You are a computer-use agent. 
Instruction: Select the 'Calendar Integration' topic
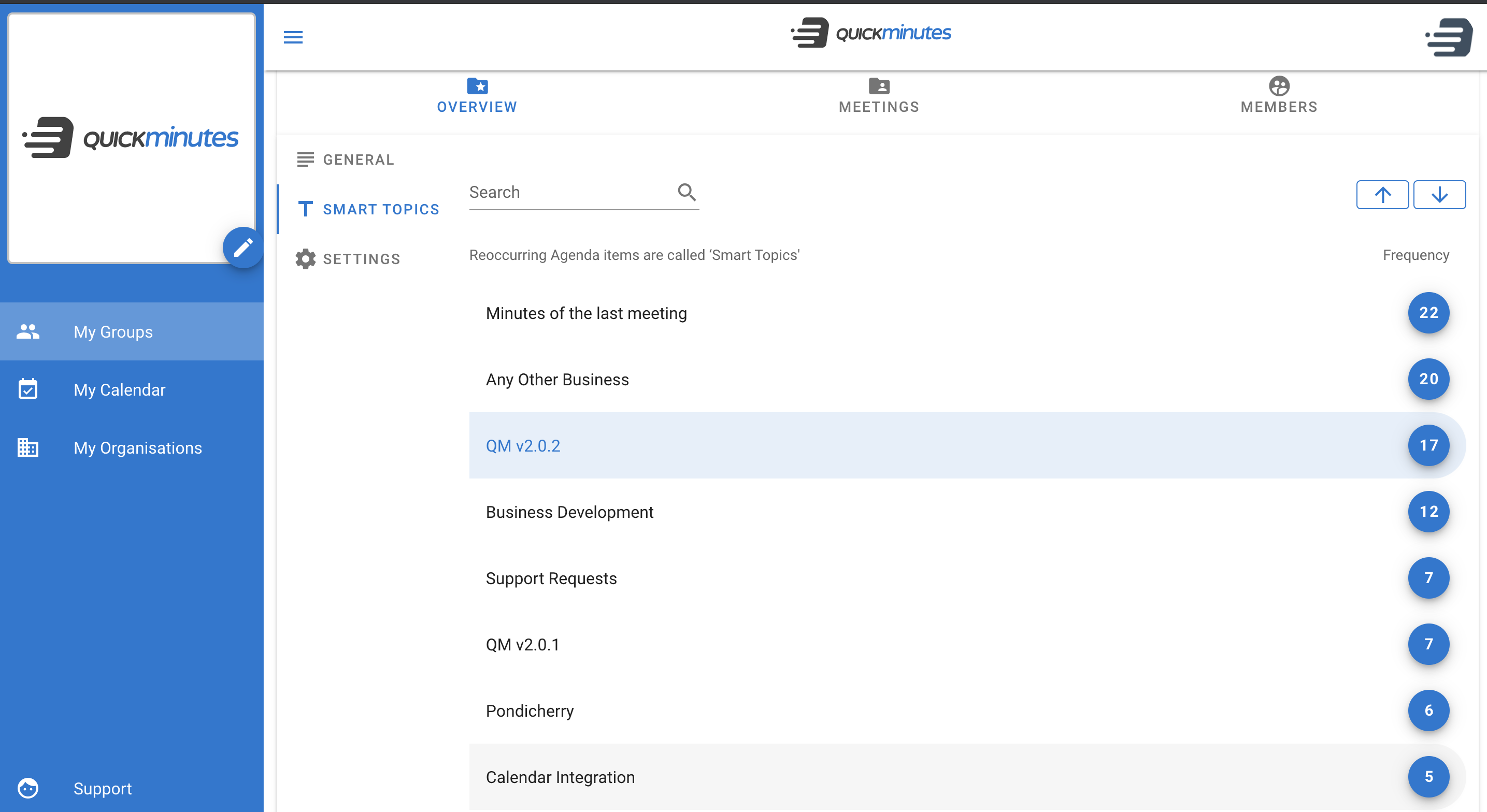tap(967, 777)
